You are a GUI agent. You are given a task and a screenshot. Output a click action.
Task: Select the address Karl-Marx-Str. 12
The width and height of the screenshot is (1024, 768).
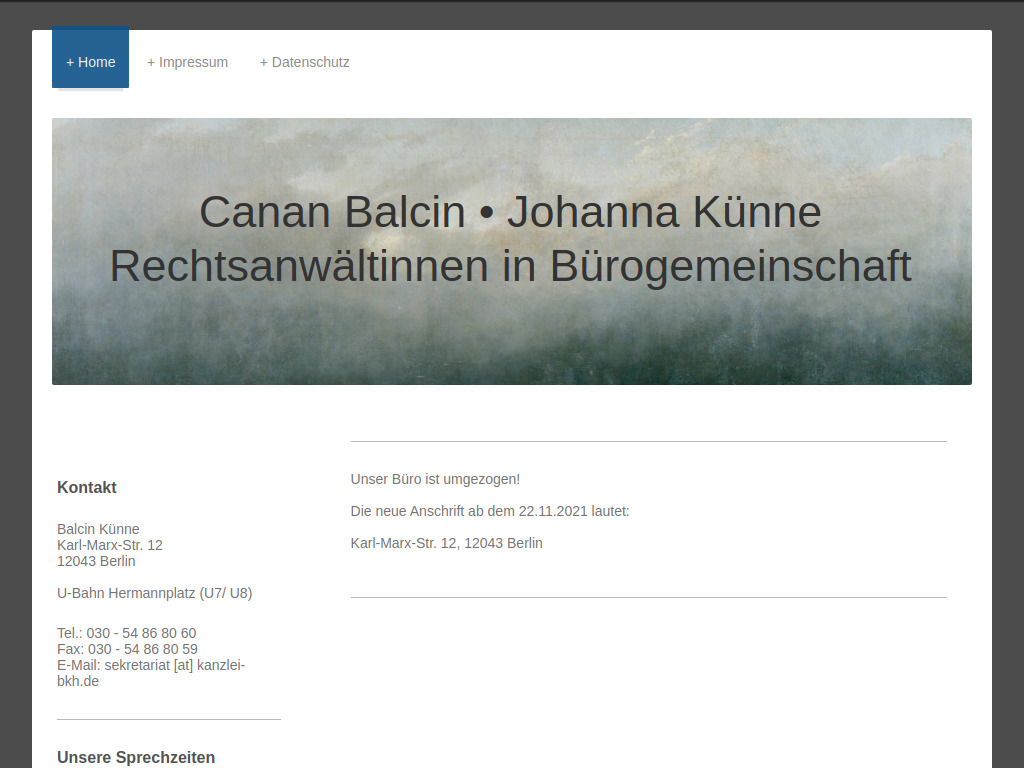110,544
